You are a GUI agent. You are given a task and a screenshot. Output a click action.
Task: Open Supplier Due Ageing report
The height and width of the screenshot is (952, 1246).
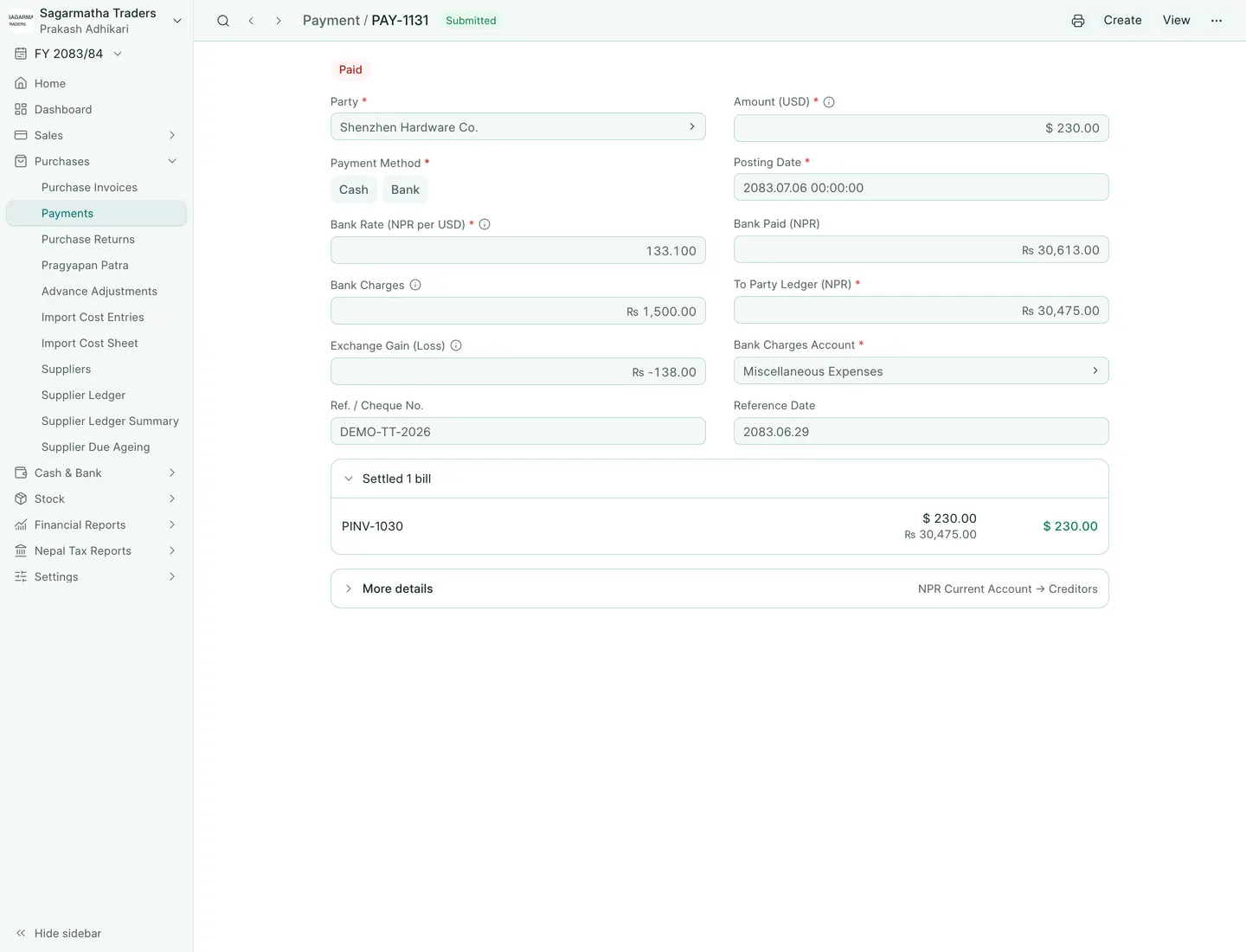click(x=96, y=447)
